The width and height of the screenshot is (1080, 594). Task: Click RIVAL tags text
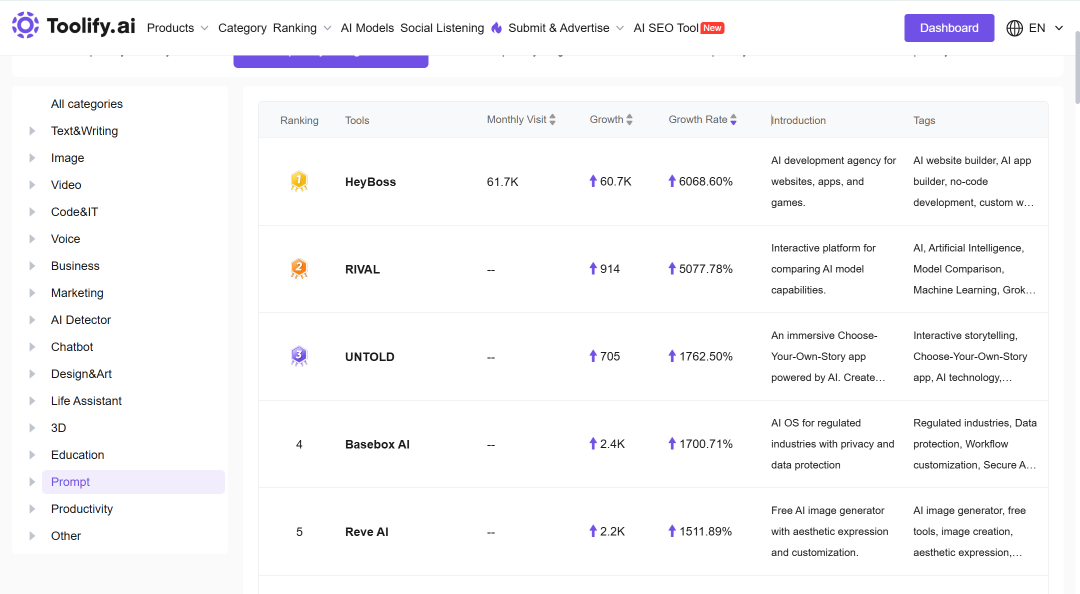974,269
